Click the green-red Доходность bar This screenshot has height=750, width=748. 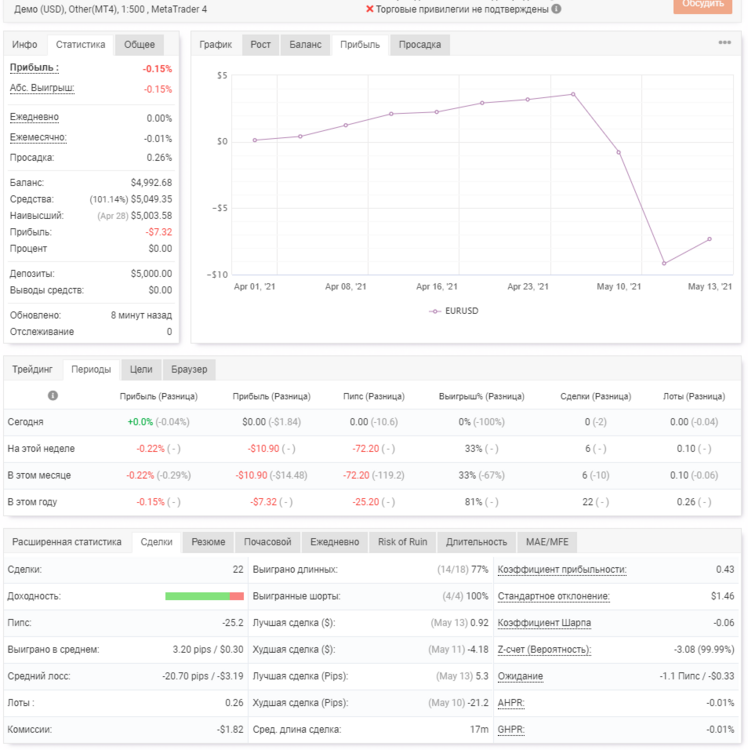pos(205,596)
